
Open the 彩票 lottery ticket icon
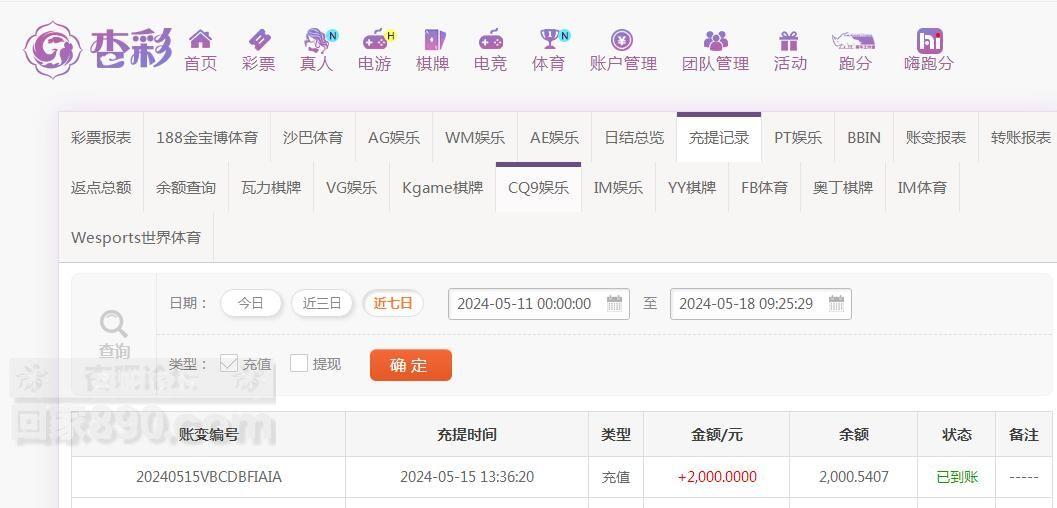click(259, 40)
